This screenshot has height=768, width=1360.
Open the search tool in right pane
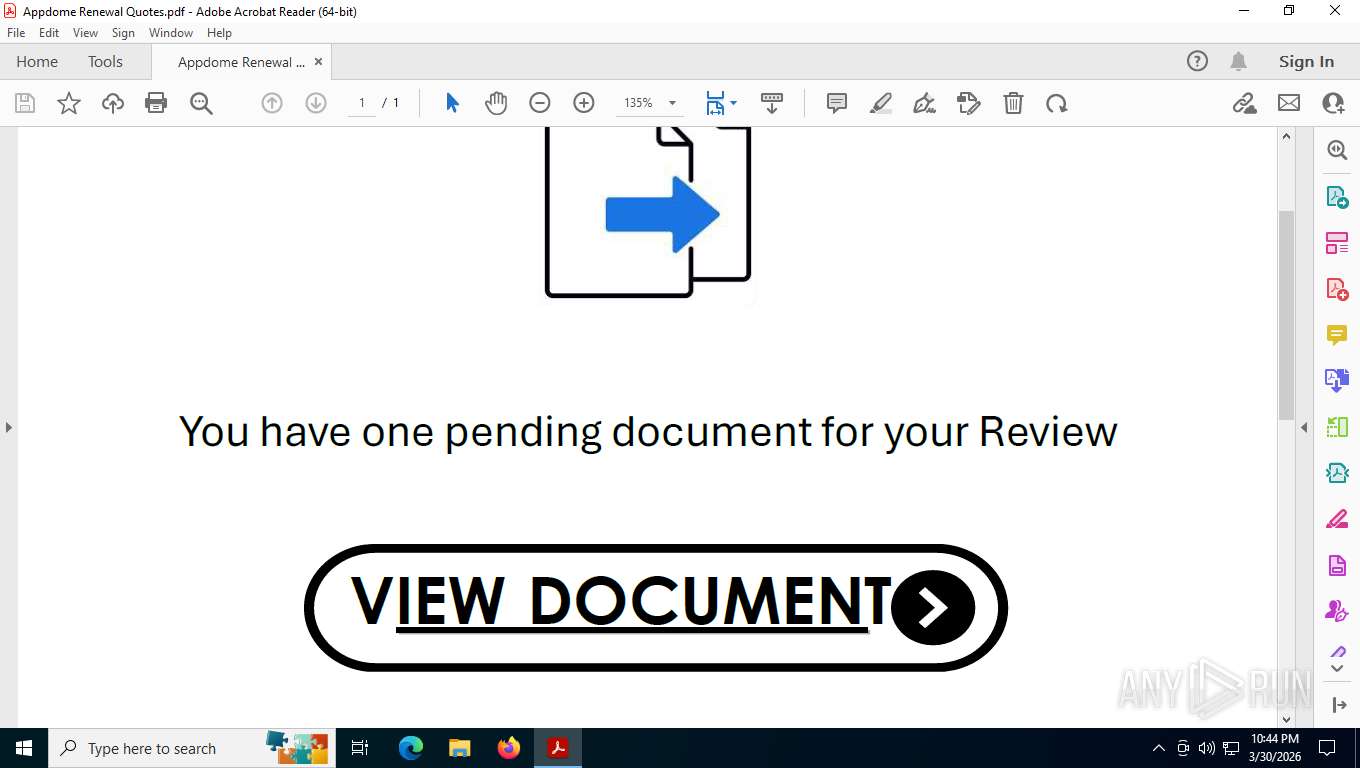1337,150
